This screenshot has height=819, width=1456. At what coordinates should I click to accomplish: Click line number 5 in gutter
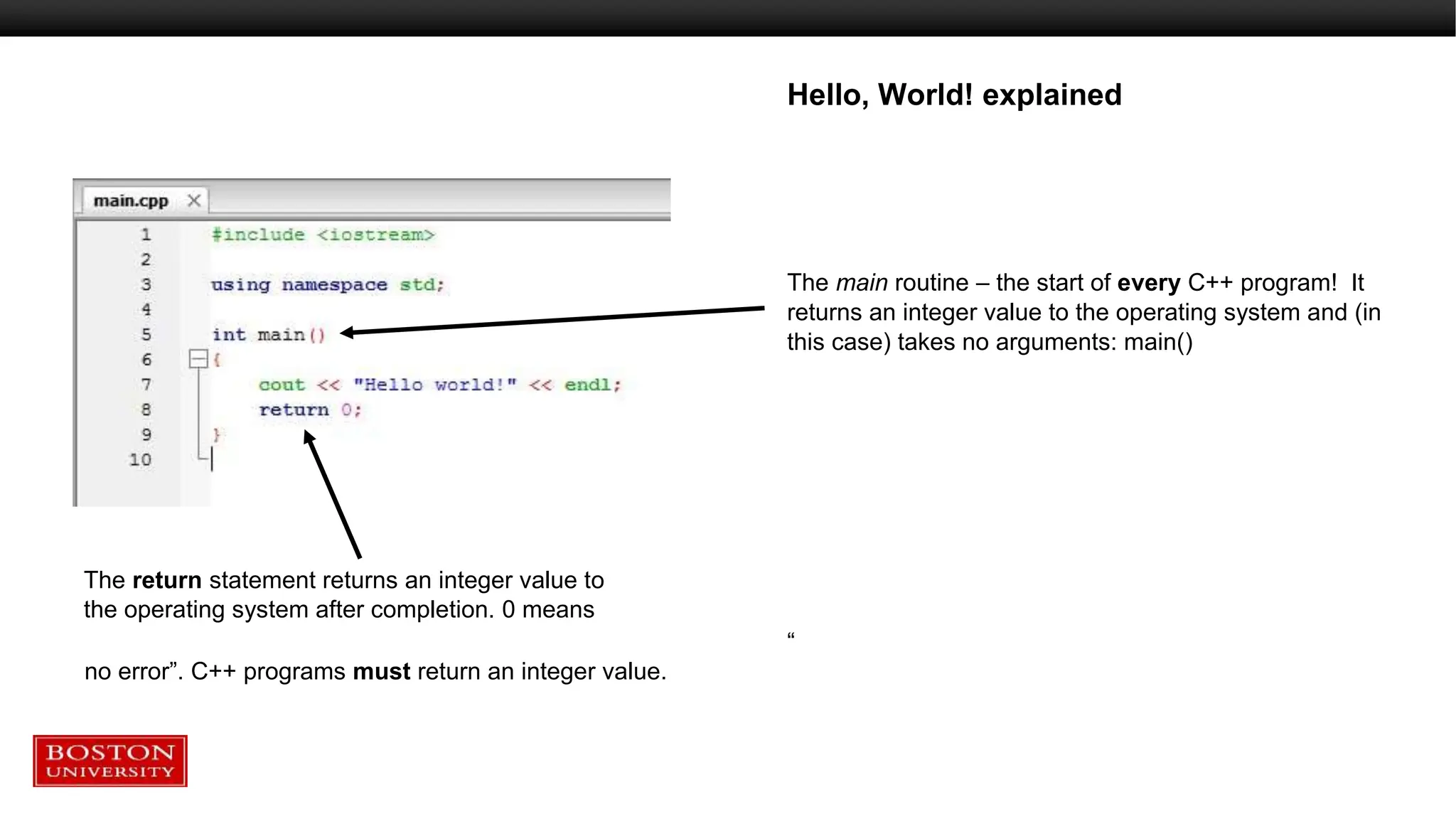coord(146,334)
